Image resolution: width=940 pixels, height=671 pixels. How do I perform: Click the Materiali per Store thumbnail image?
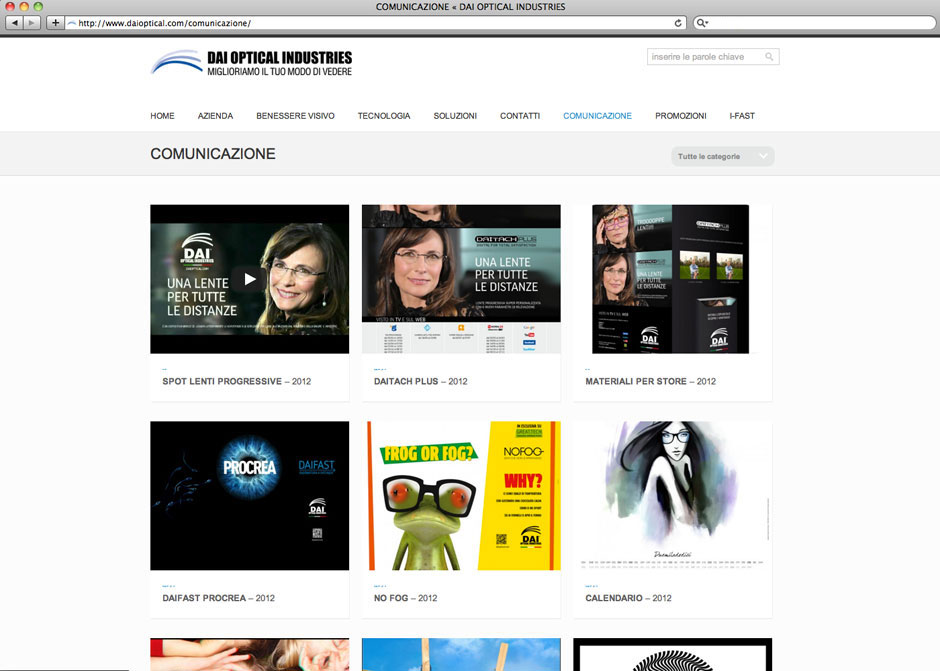(x=672, y=279)
